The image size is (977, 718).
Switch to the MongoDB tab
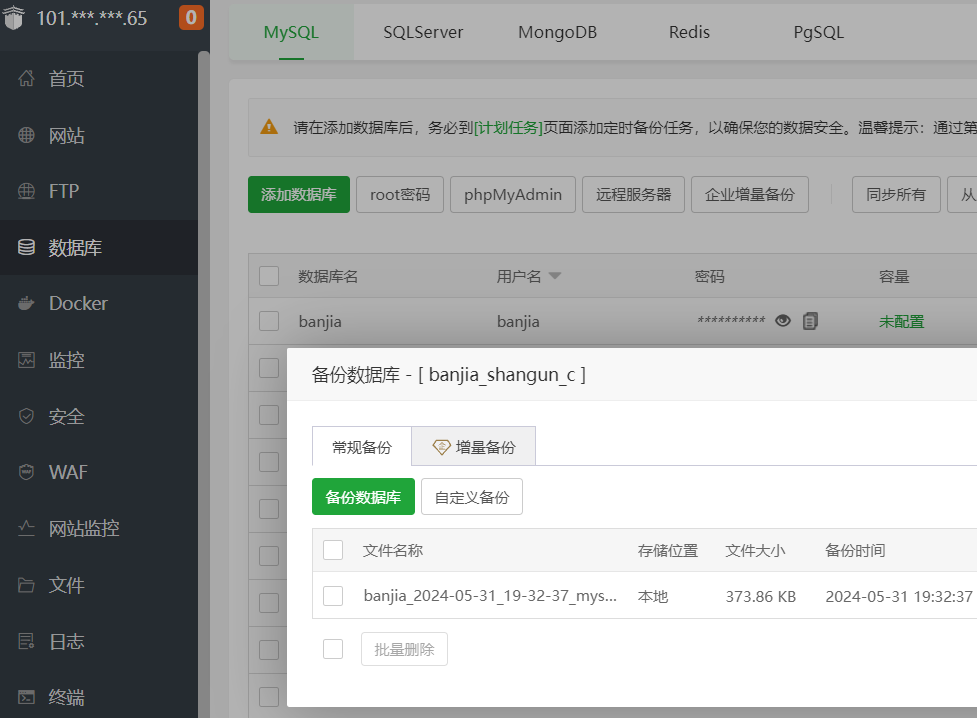tap(557, 32)
